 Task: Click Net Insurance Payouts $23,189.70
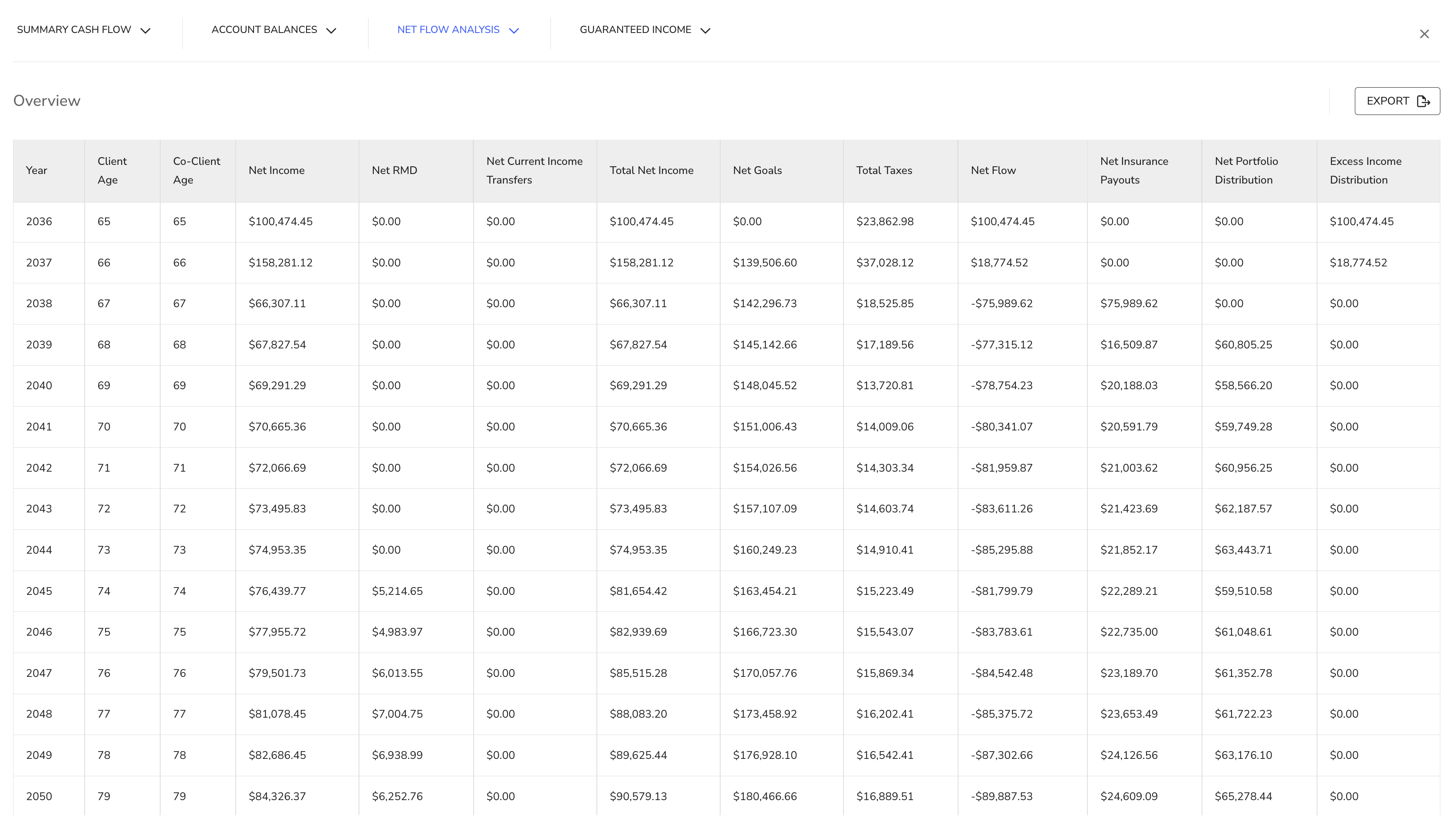1129,673
